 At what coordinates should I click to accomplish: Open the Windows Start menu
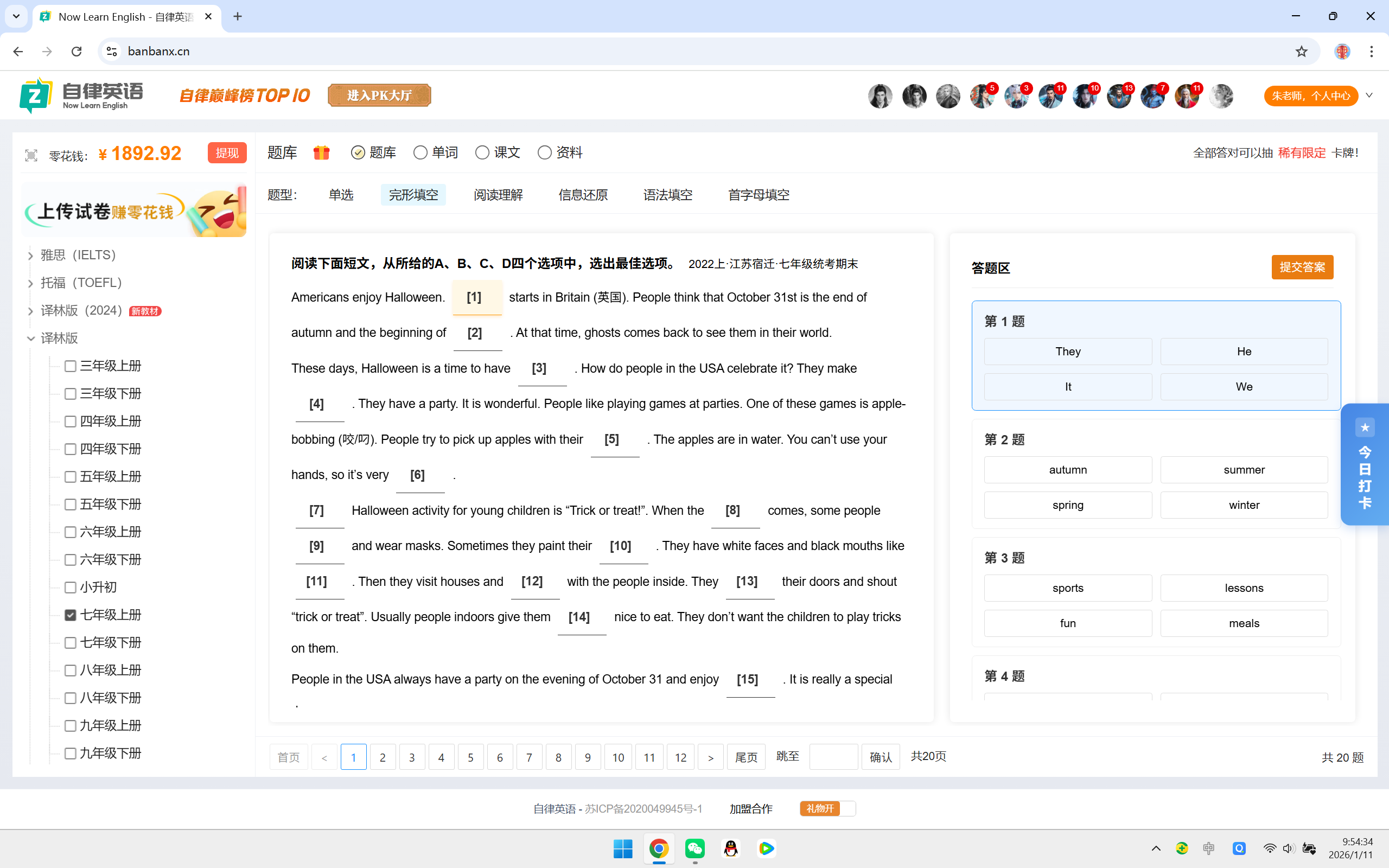click(x=623, y=848)
